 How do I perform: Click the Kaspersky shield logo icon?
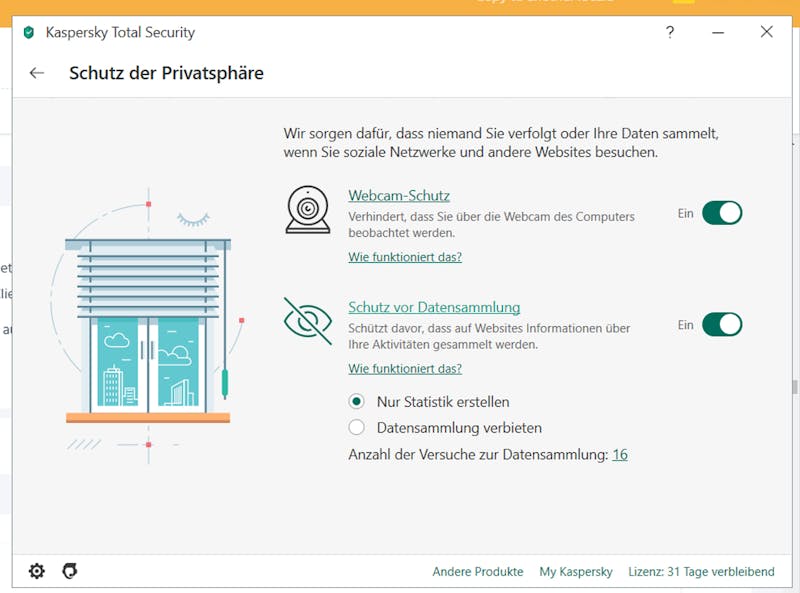click(29, 33)
